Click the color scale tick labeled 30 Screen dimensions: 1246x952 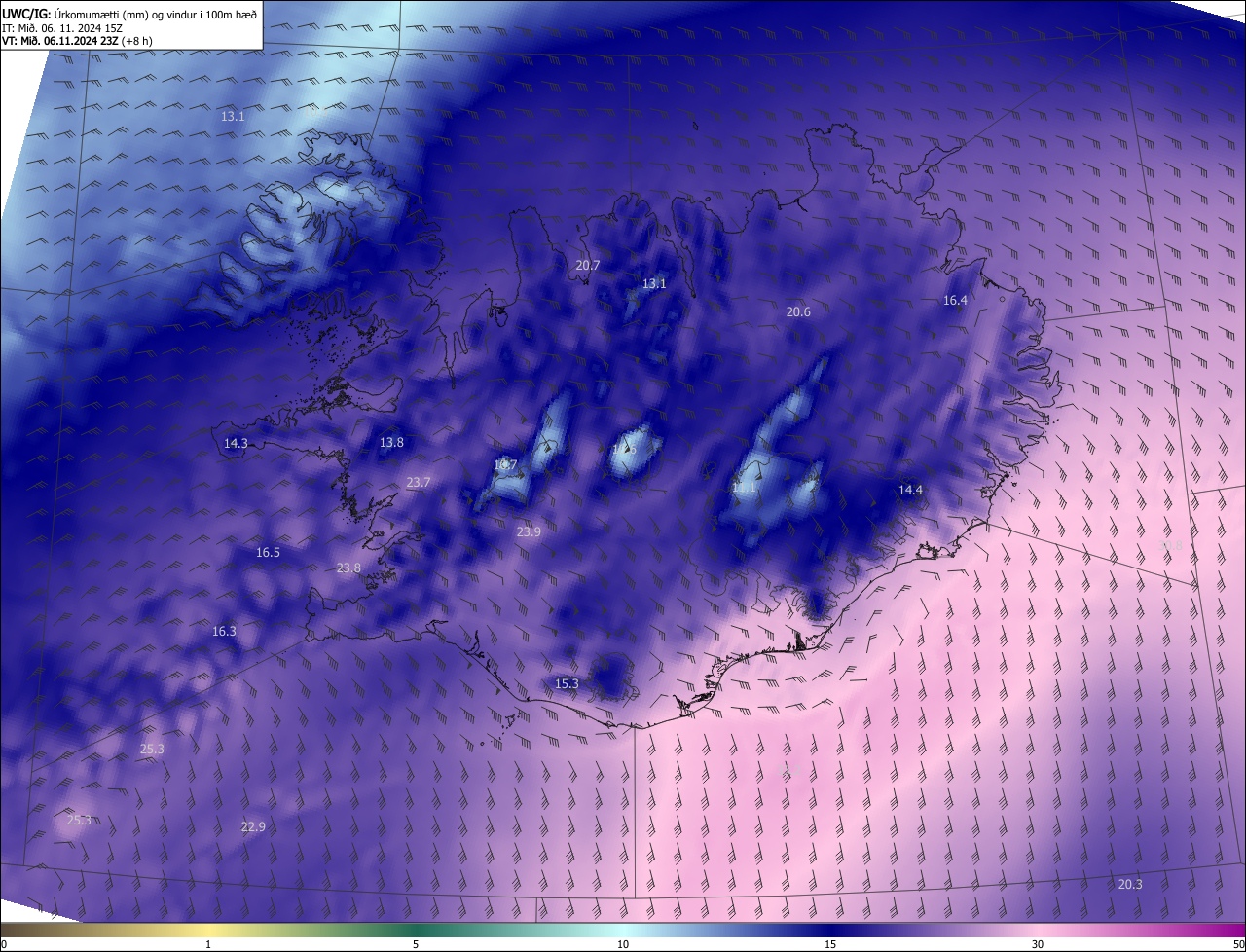coord(1038,944)
